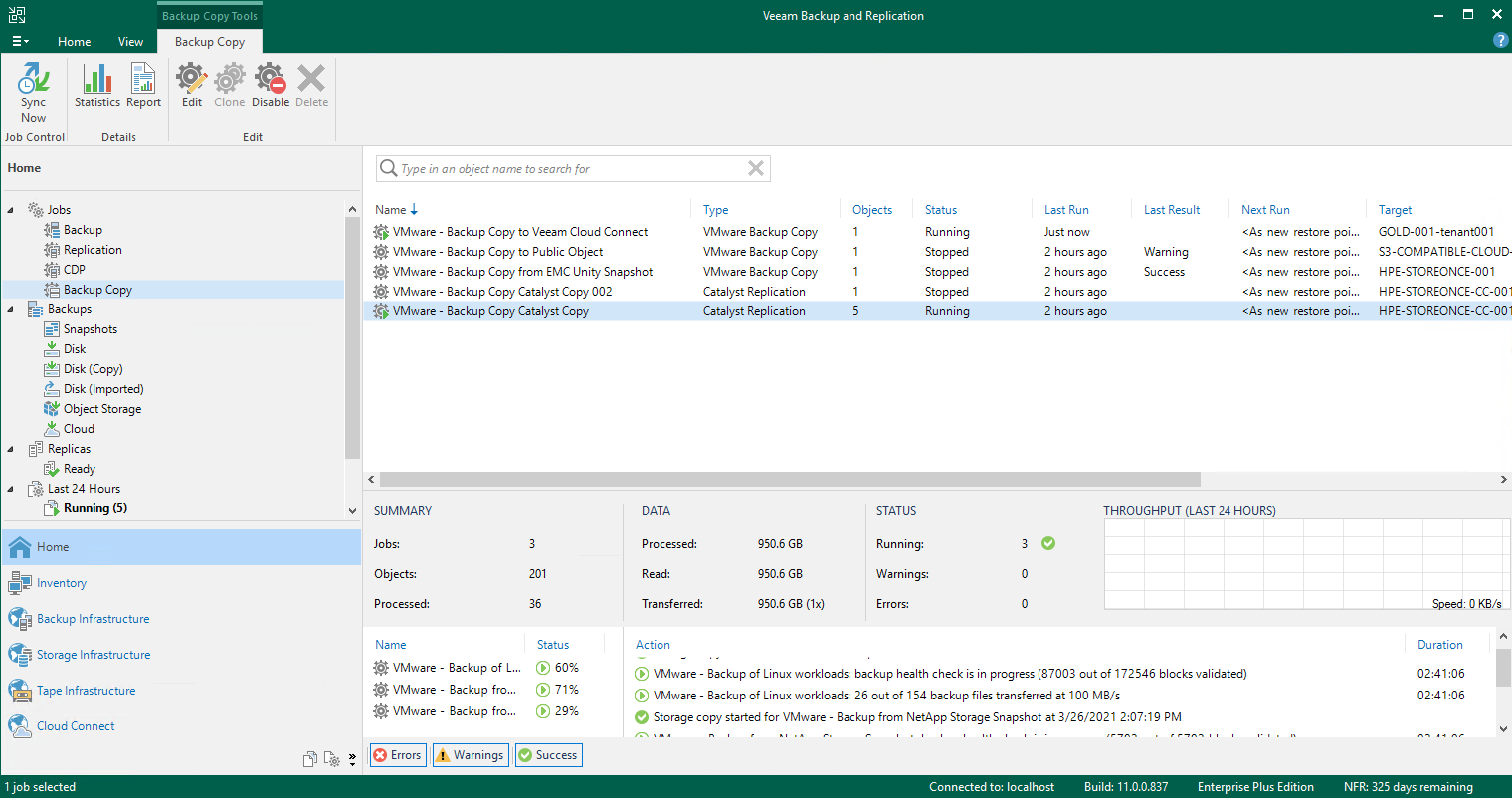Click the tree pane scroll-up arrow
This screenshot has height=798, width=1512.
click(x=352, y=209)
